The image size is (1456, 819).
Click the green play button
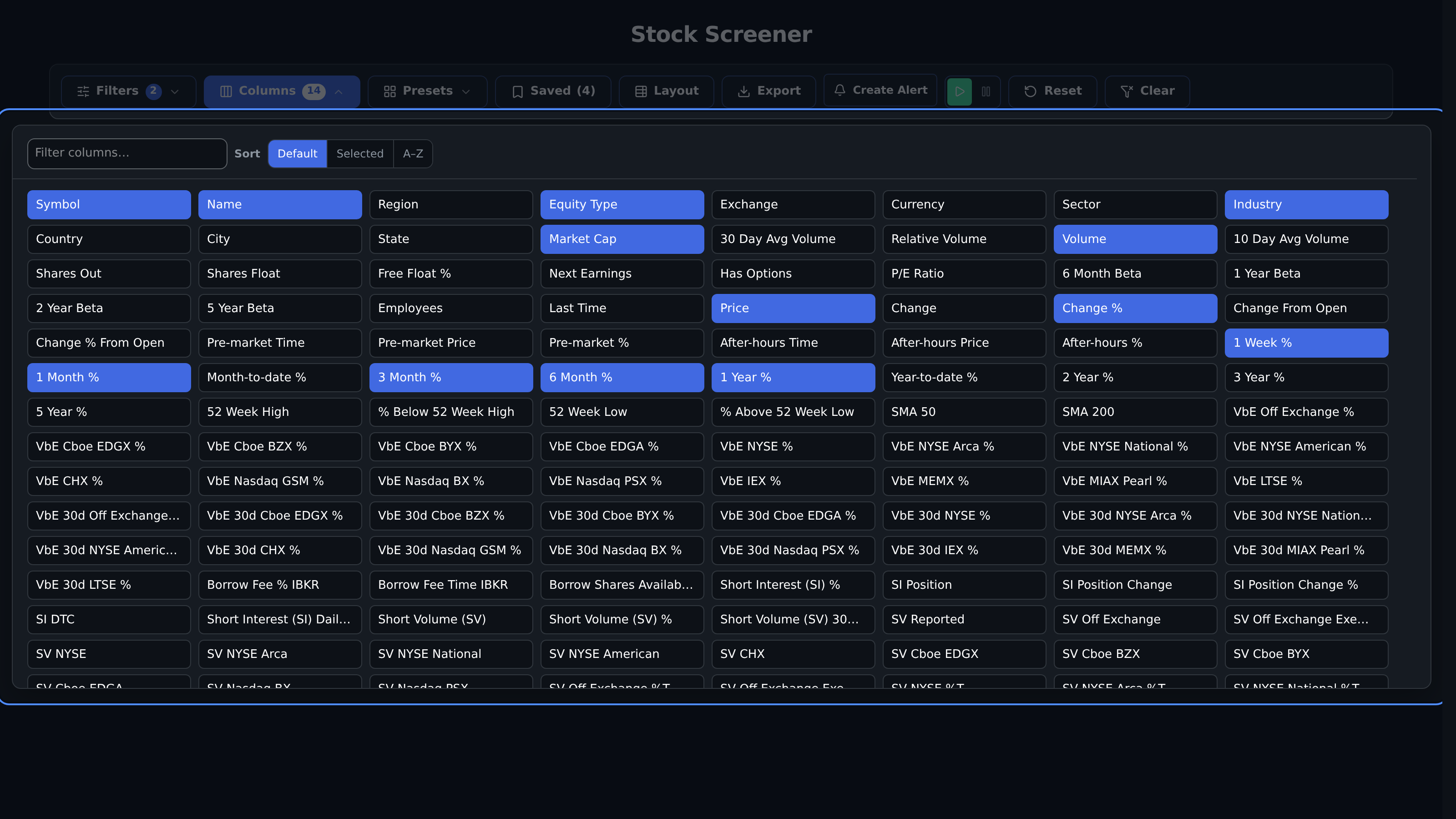(x=959, y=91)
